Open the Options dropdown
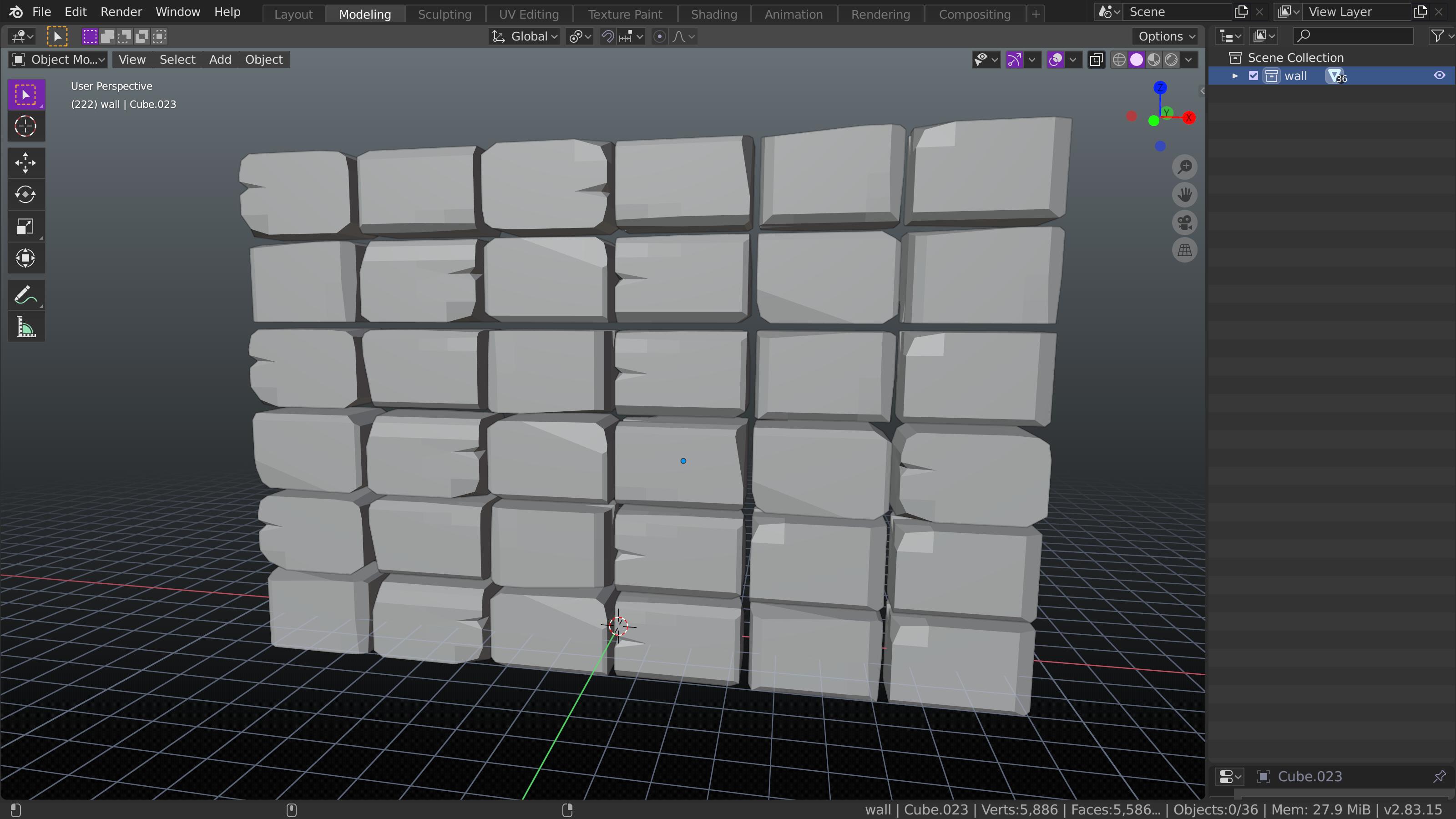The image size is (1456, 819). 1165,37
